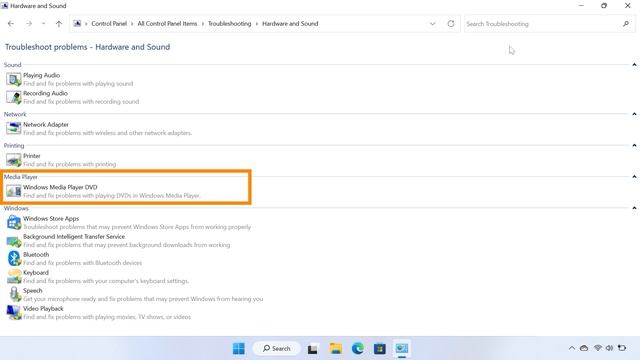Open the Playing Audio troubleshooter icon

[x=13, y=79]
